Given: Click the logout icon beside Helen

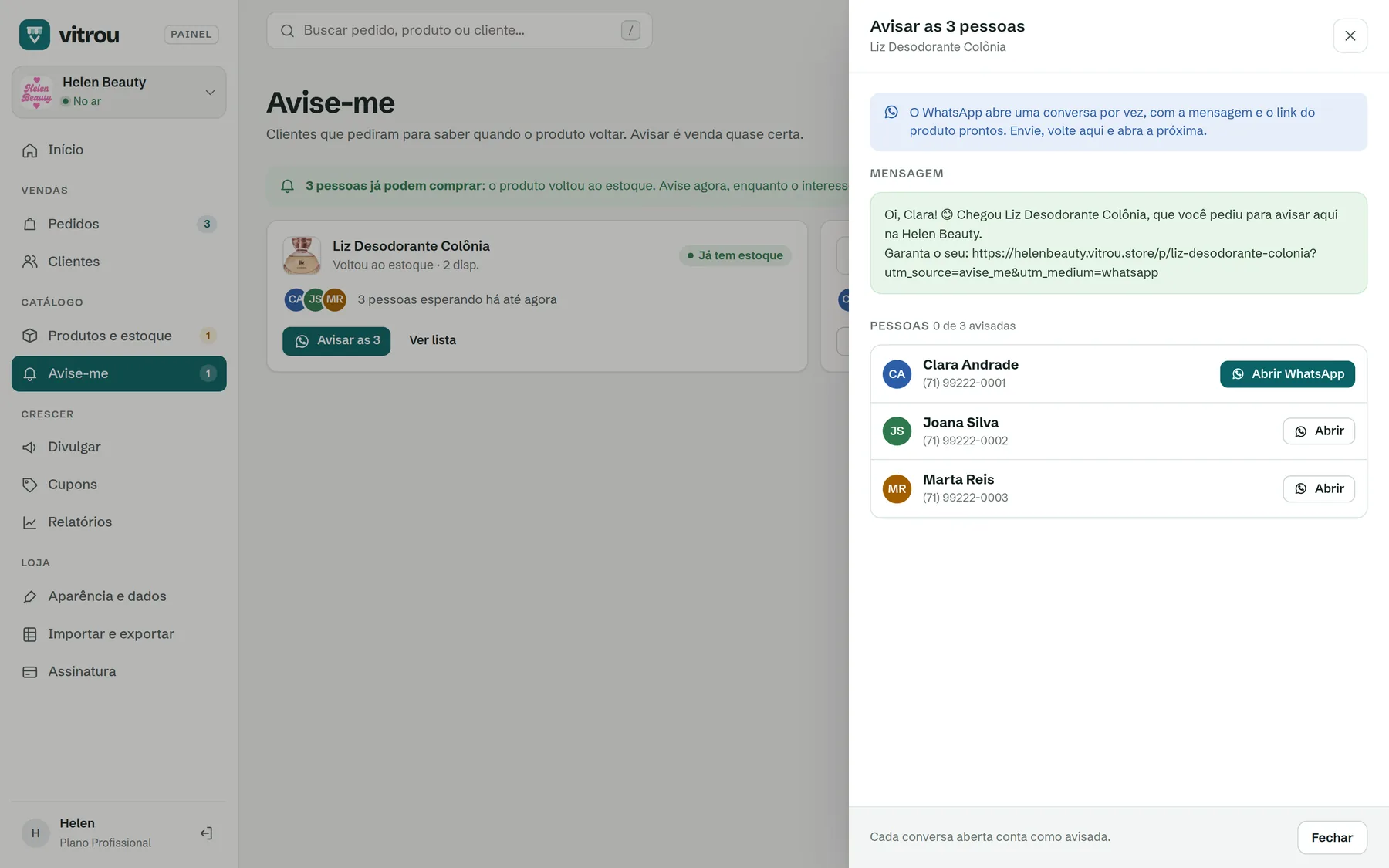Looking at the screenshot, I should coord(206,833).
